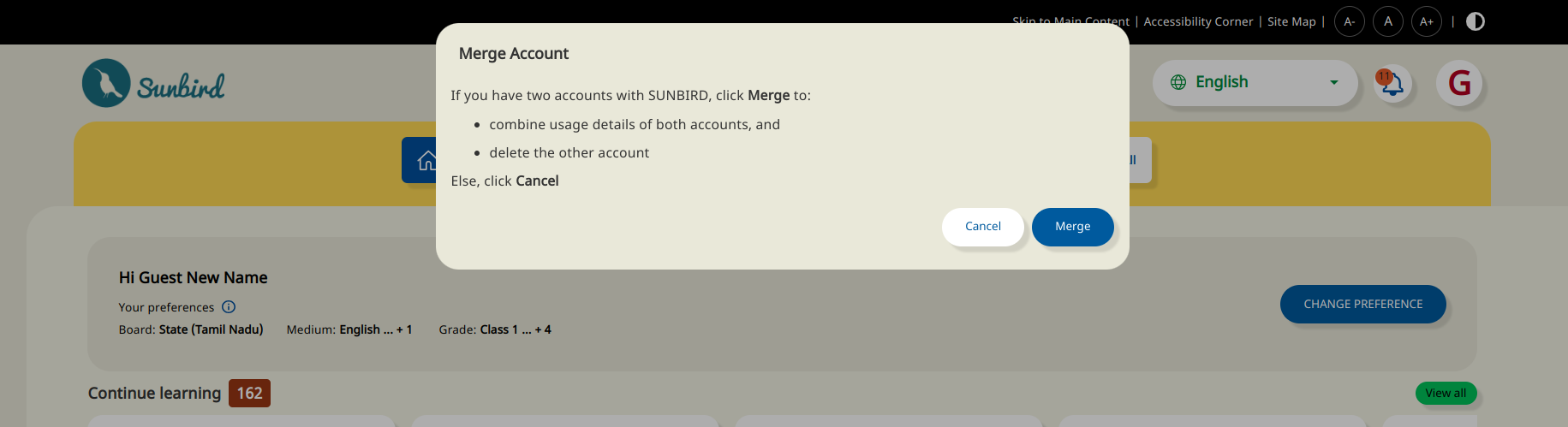
Task: Click the 162 Continue learning count badge
Action: (249, 394)
